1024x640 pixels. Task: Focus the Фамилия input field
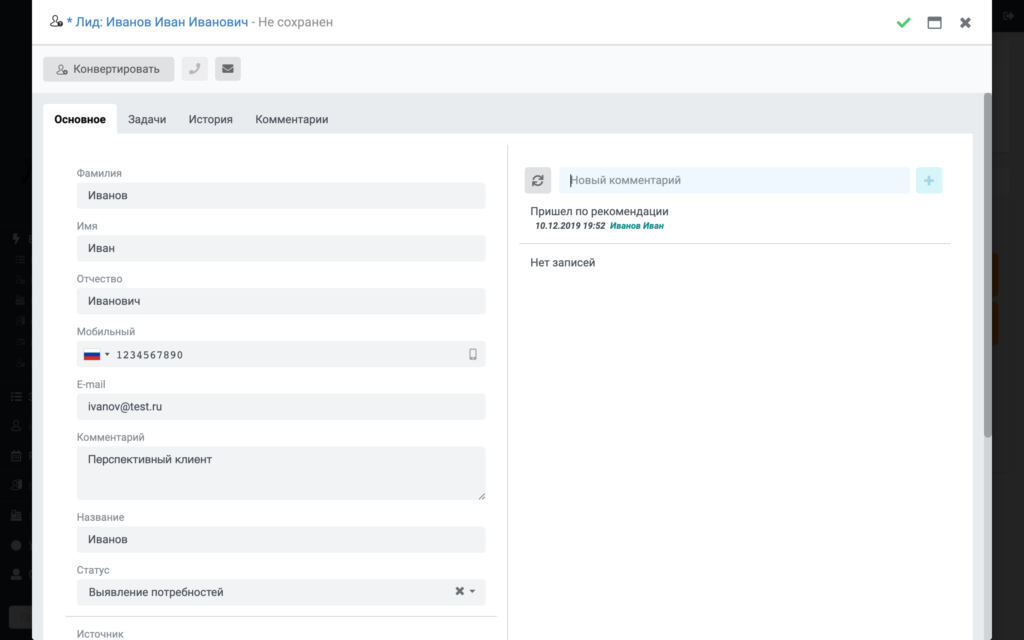click(281, 195)
